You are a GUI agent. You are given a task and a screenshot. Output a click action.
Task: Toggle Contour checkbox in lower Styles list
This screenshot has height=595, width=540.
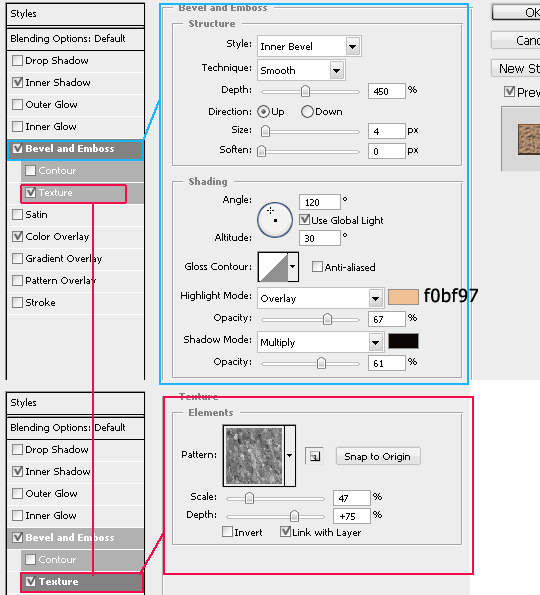tap(30, 560)
